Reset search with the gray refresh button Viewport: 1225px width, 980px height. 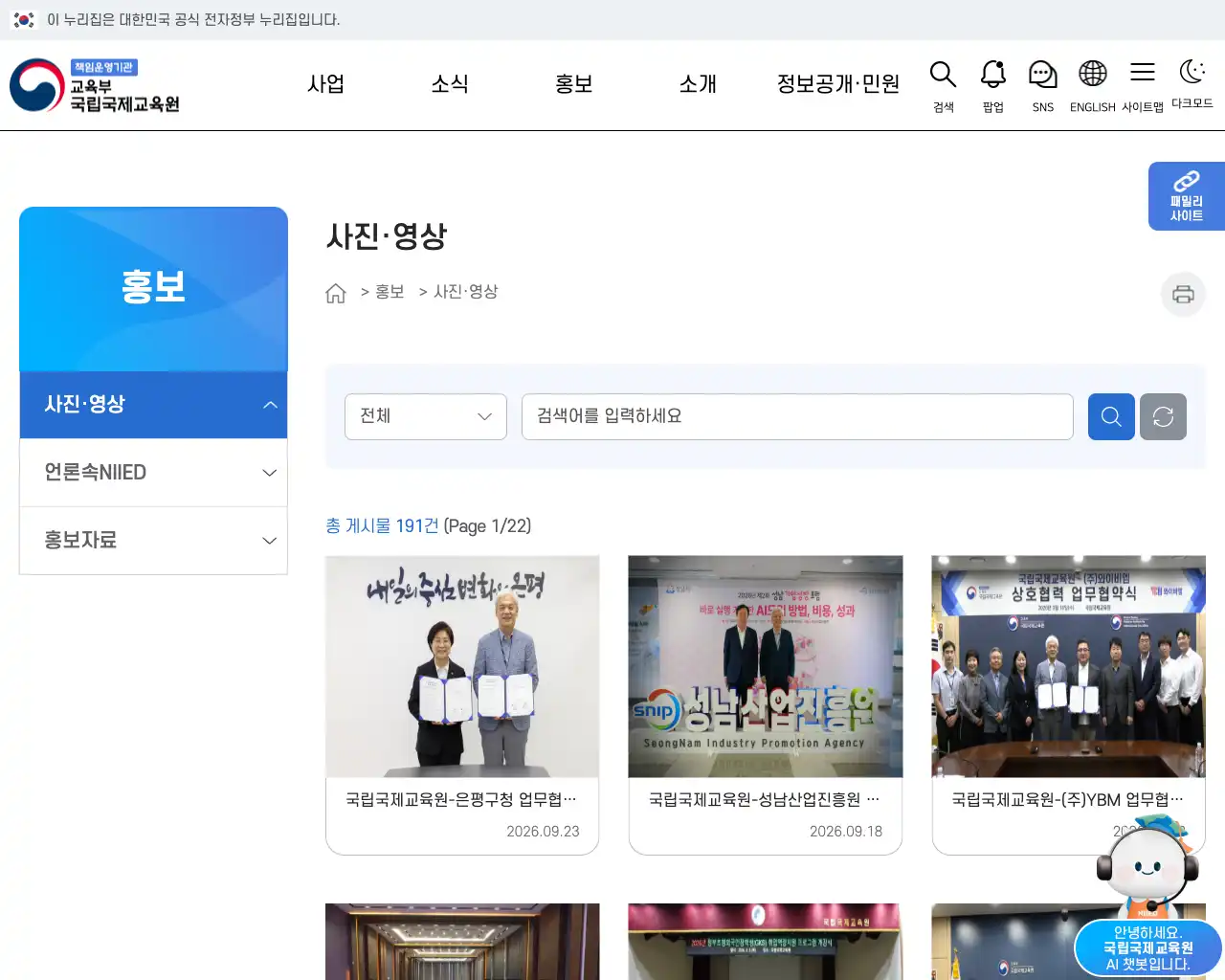1163,416
